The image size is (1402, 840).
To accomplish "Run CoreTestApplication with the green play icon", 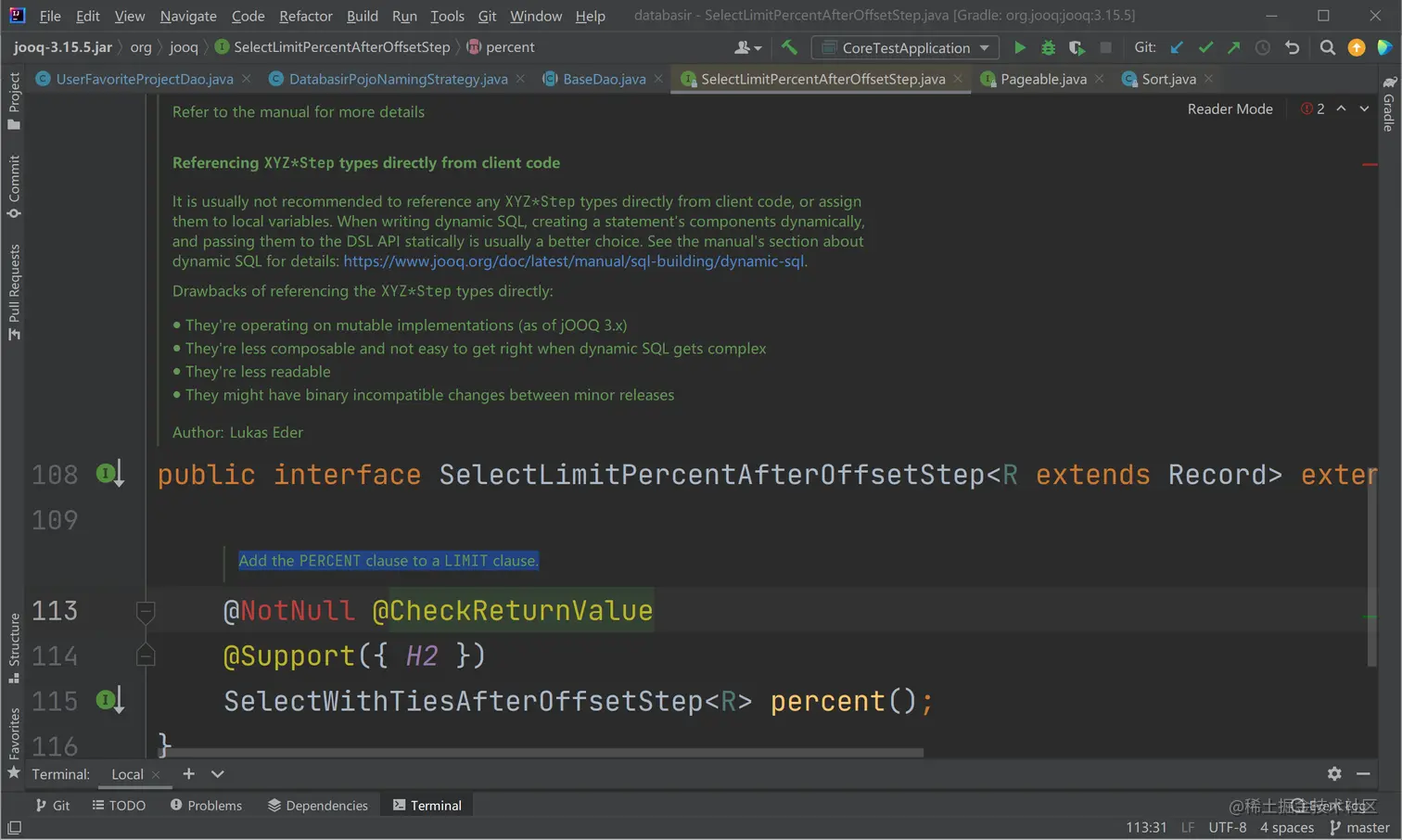I will (x=1020, y=47).
